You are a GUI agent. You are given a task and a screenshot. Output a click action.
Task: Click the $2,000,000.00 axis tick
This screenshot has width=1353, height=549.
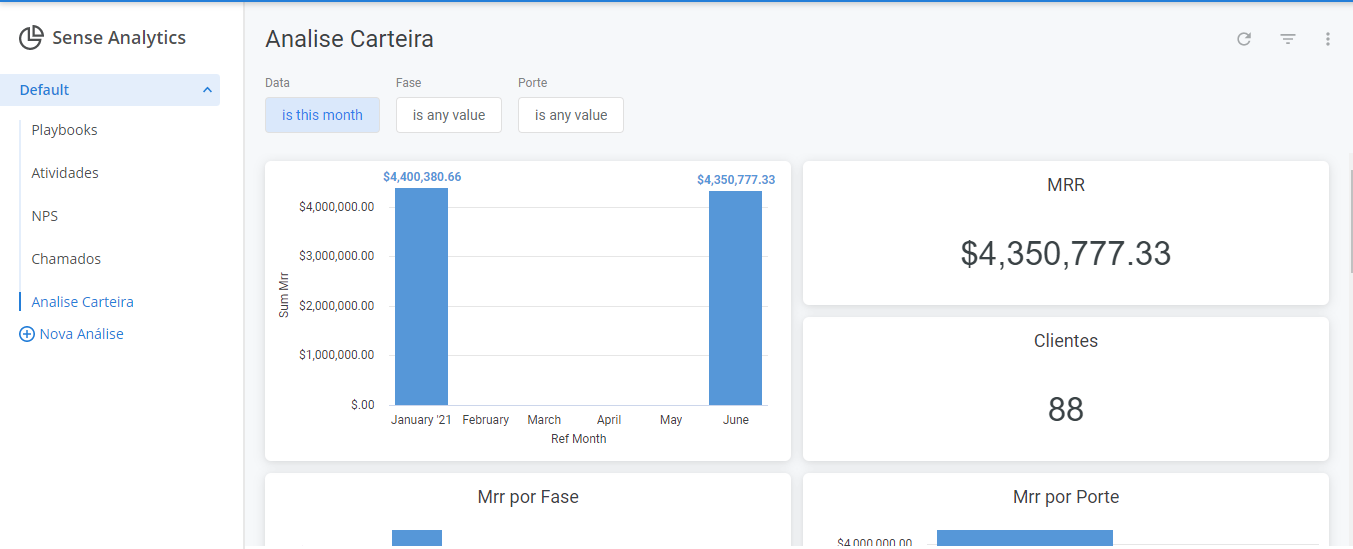(x=336, y=306)
